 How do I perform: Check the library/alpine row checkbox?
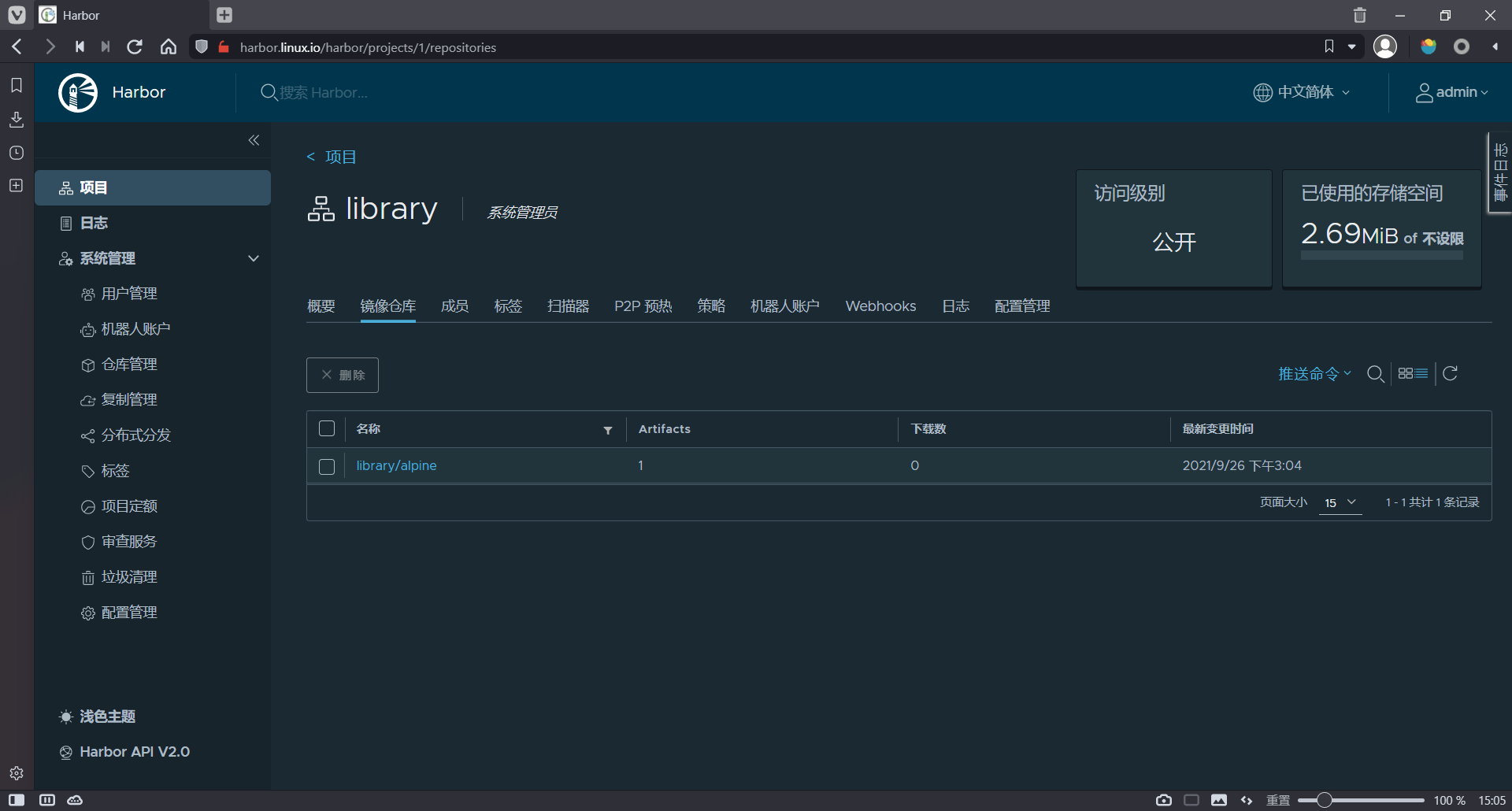327,467
